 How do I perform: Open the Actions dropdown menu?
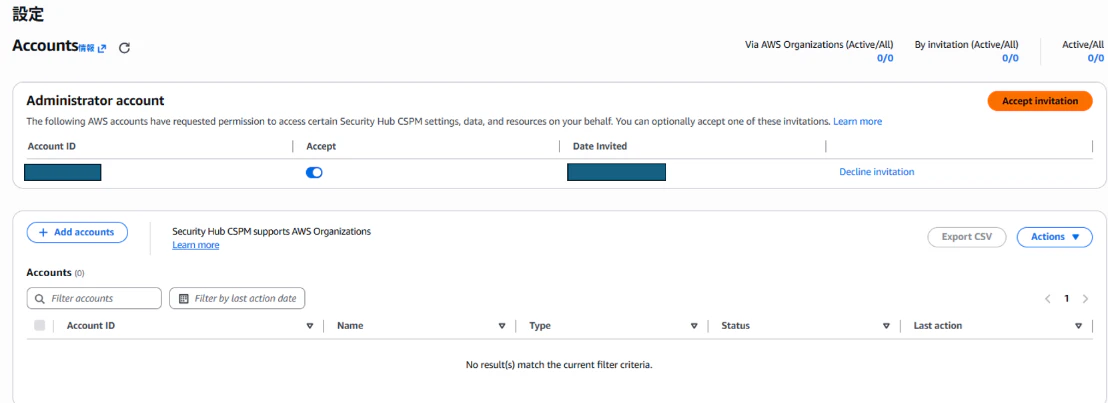pos(1054,237)
